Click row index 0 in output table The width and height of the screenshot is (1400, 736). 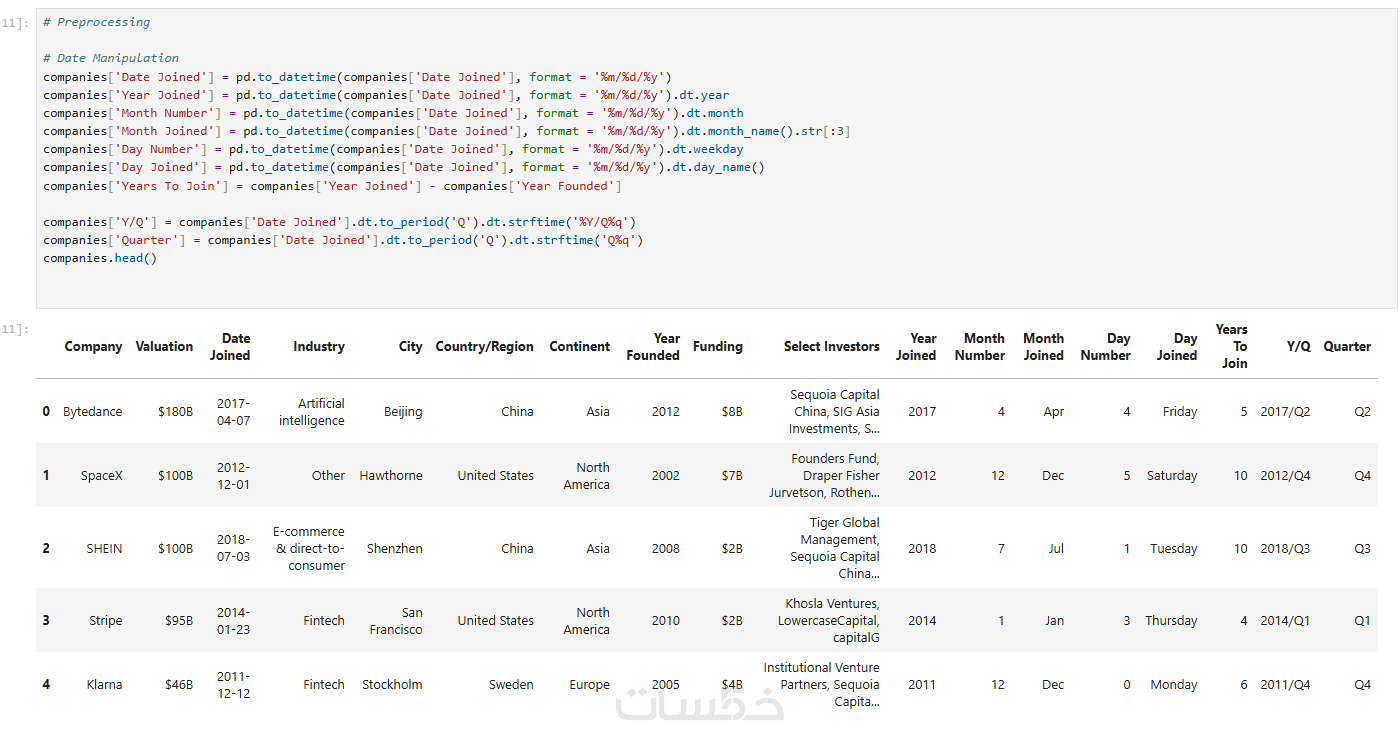45,412
